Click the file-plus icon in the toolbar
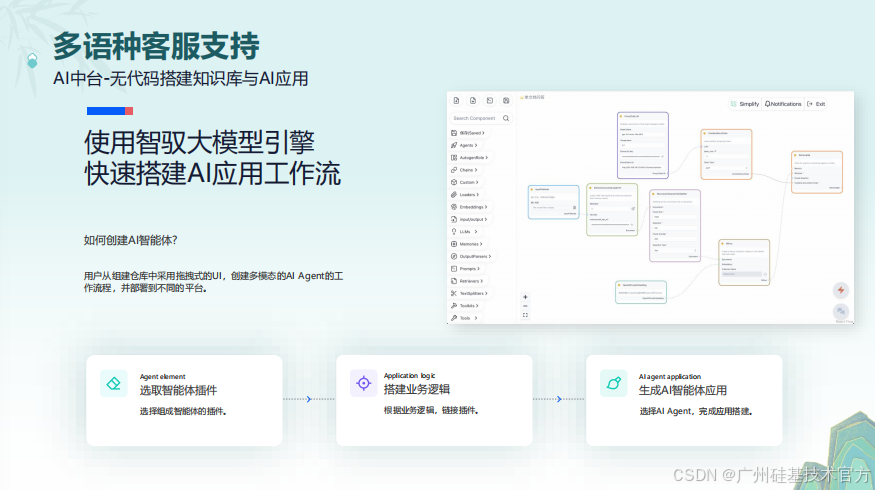The width and height of the screenshot is (875, 490). pyautogui.click(x=456, y=100)
